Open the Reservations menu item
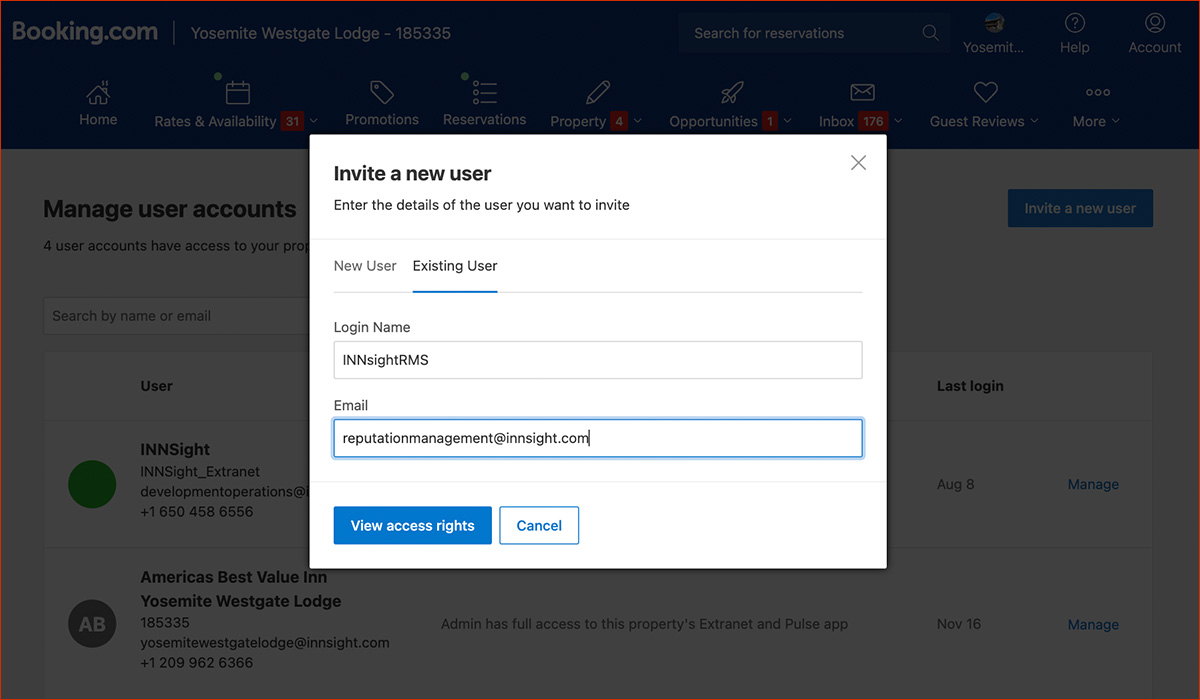Screen dimensions: 1200x700 (x=485, y=120)
